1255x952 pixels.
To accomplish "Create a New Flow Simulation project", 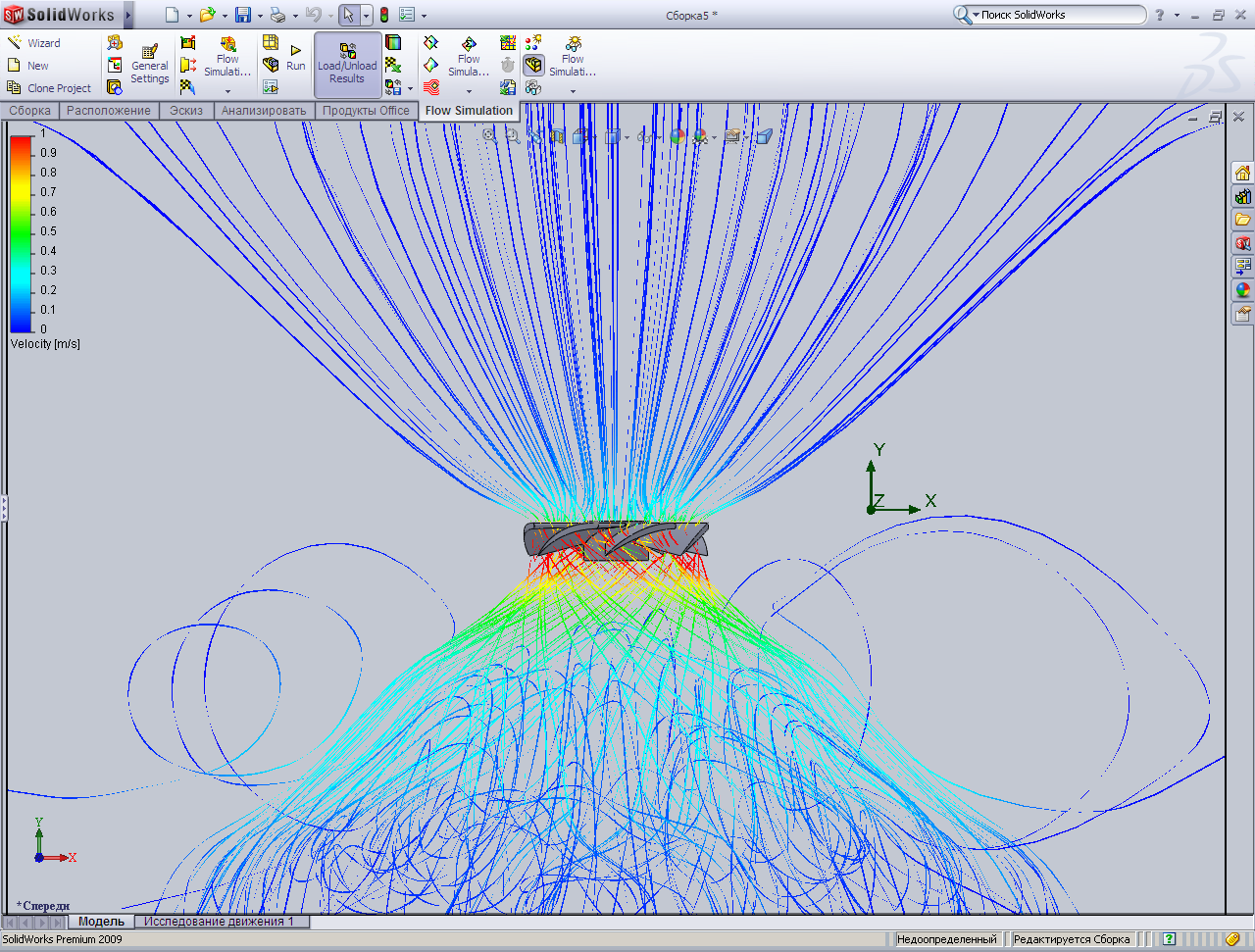I will pyautogui.click(x=28, y=66).
